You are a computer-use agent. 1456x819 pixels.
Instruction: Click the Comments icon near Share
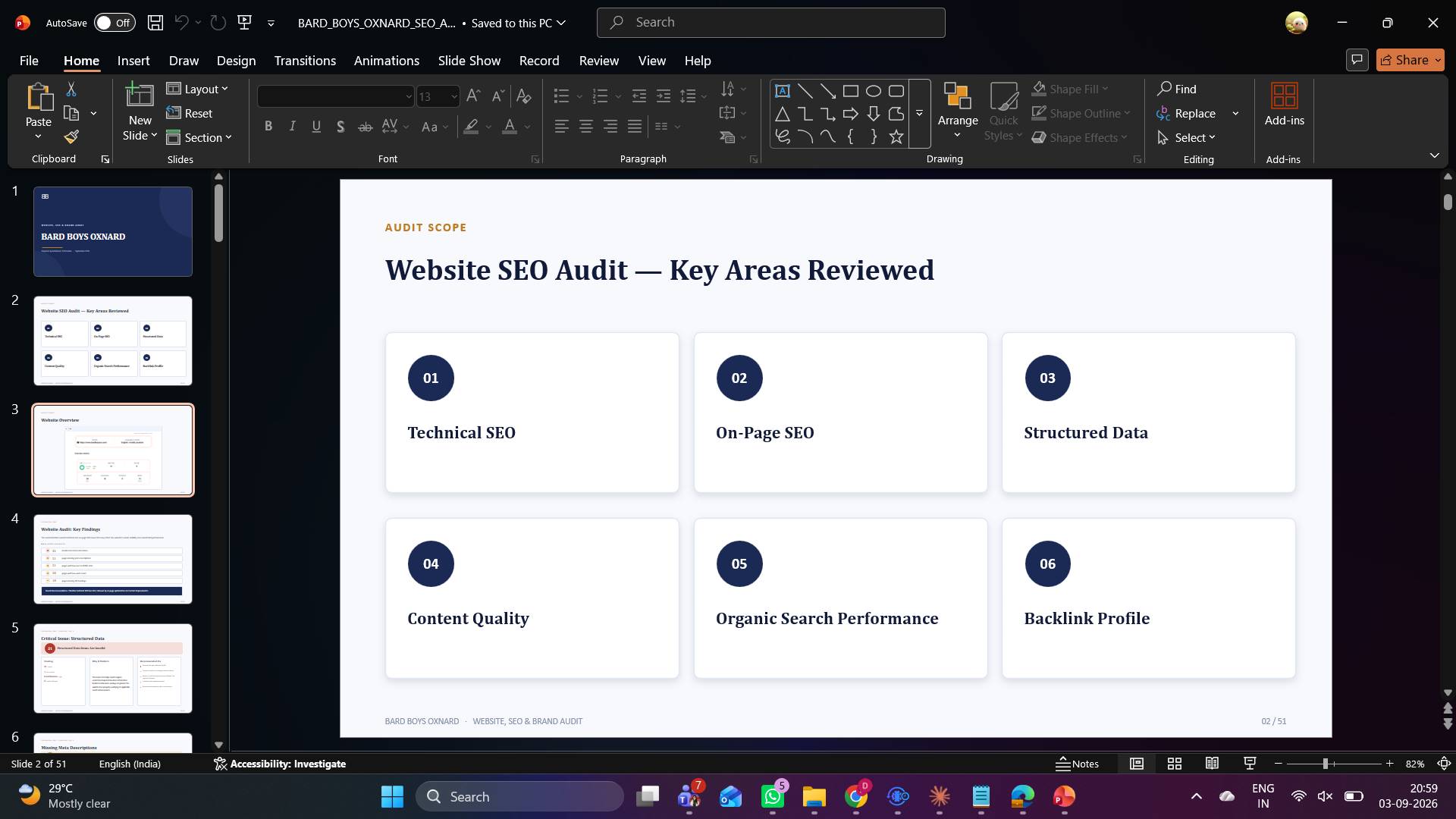1357,60
